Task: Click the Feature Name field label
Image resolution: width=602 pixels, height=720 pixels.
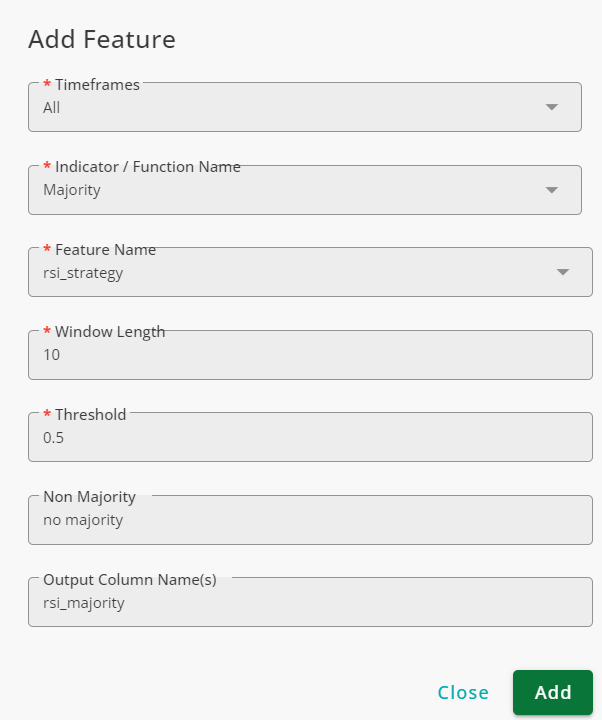Action: [x=106, y=249]
